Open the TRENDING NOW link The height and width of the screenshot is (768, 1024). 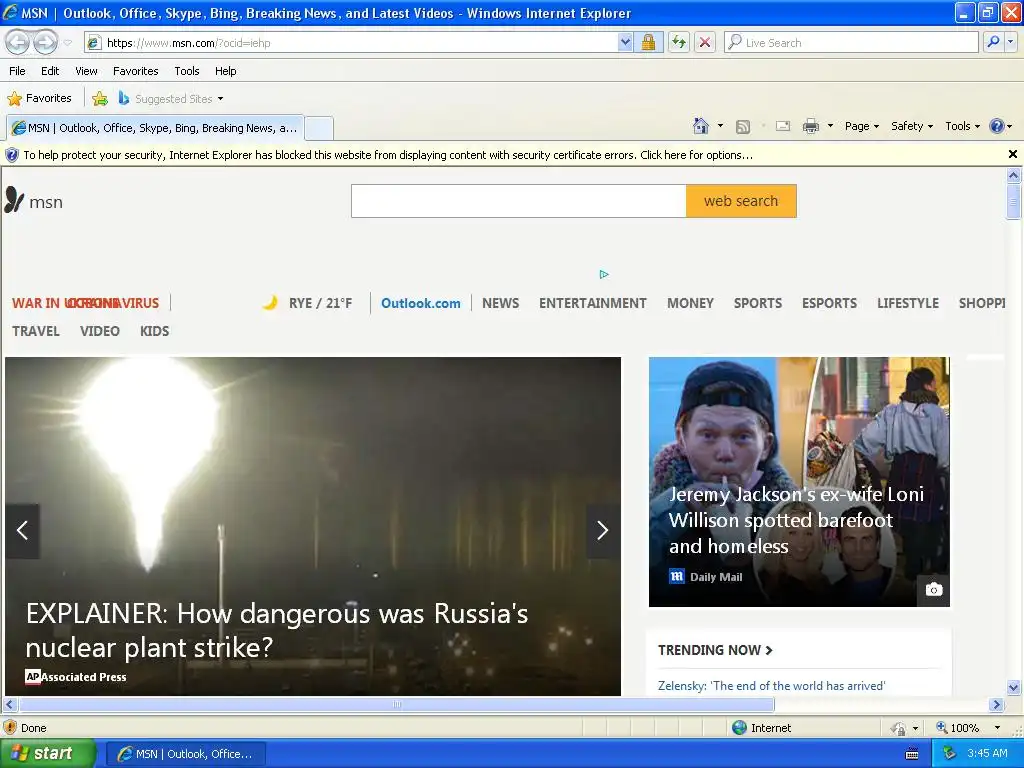[x=715, y=650]
